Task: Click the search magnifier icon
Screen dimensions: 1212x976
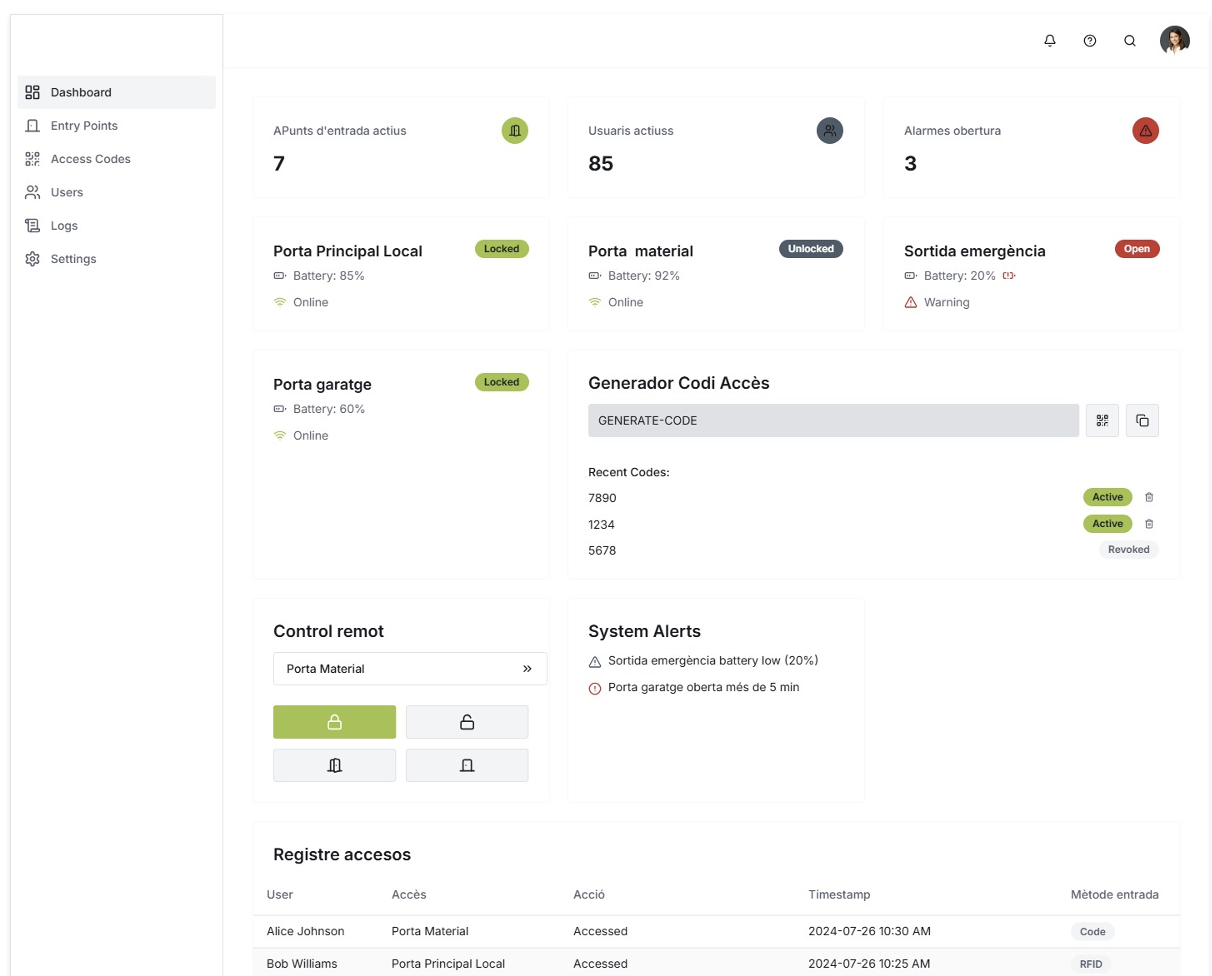Action: [1129, 41]
